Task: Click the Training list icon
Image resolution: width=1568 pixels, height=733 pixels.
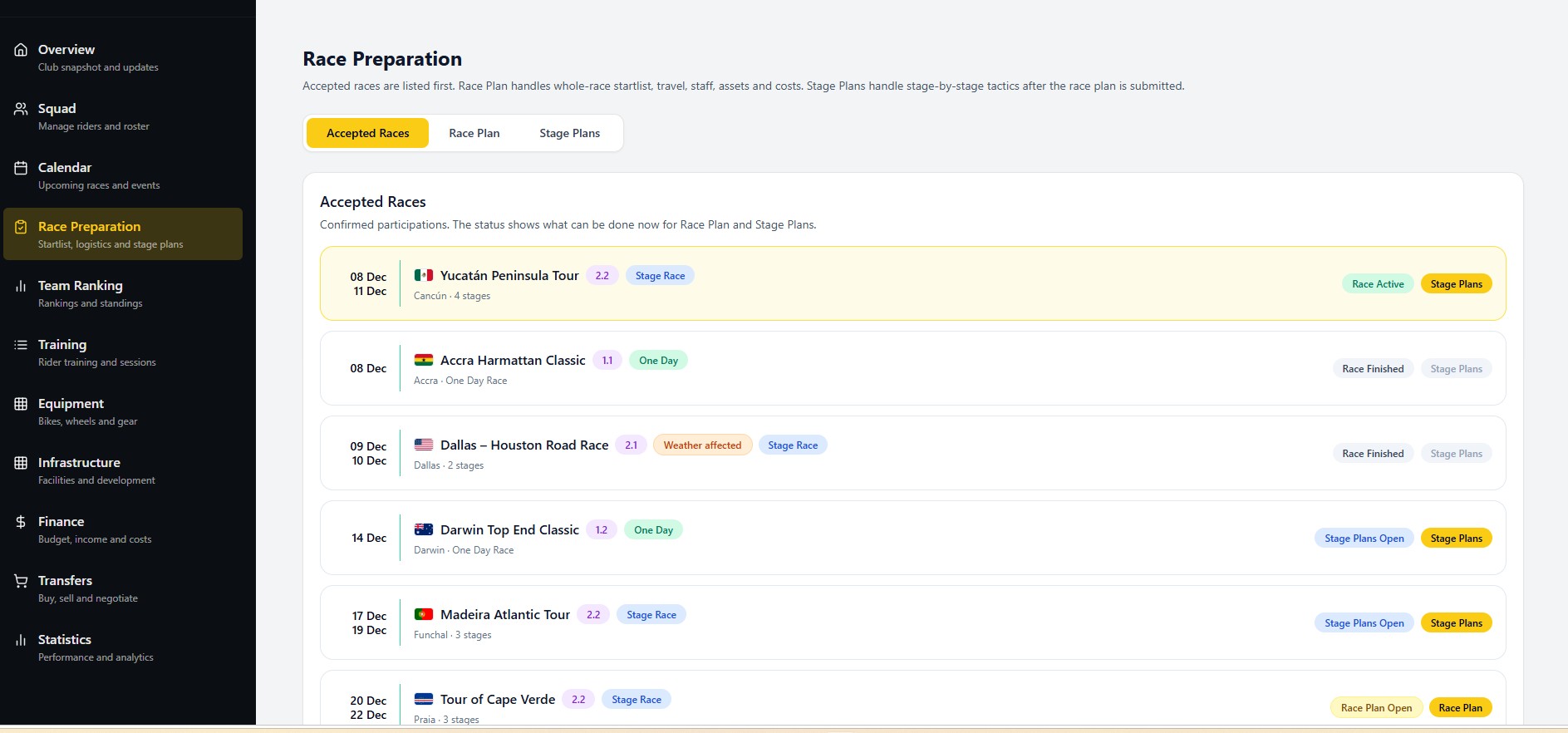Action: point(21,345)
